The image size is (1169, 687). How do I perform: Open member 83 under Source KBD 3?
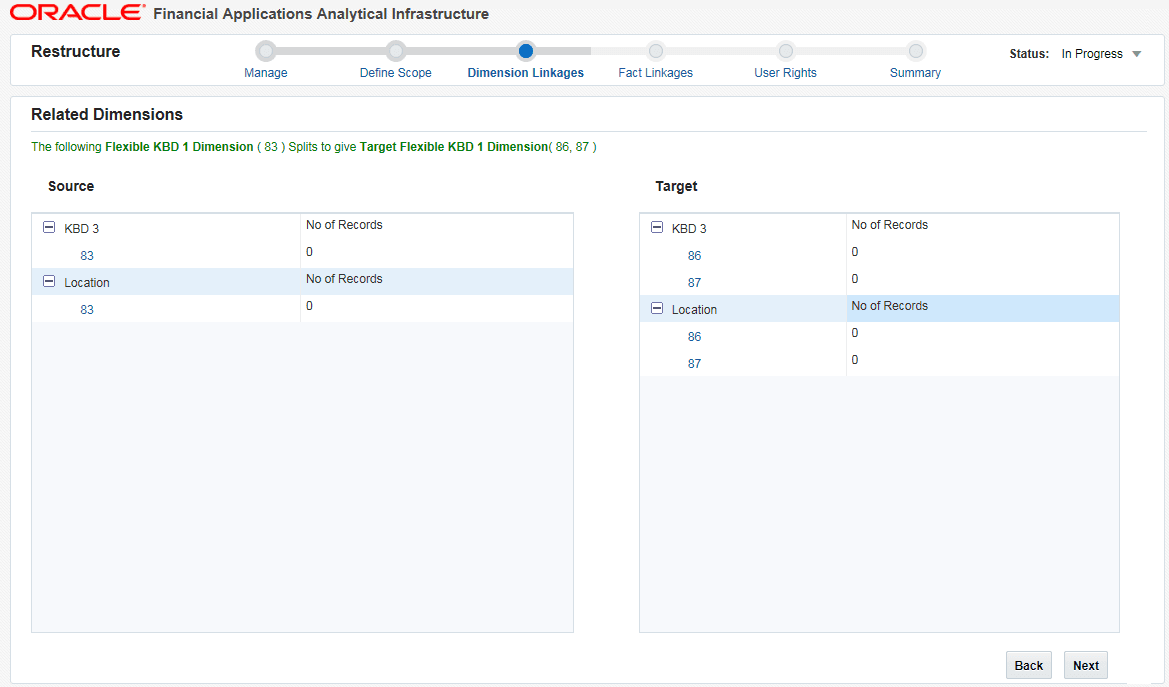point(87,256)
